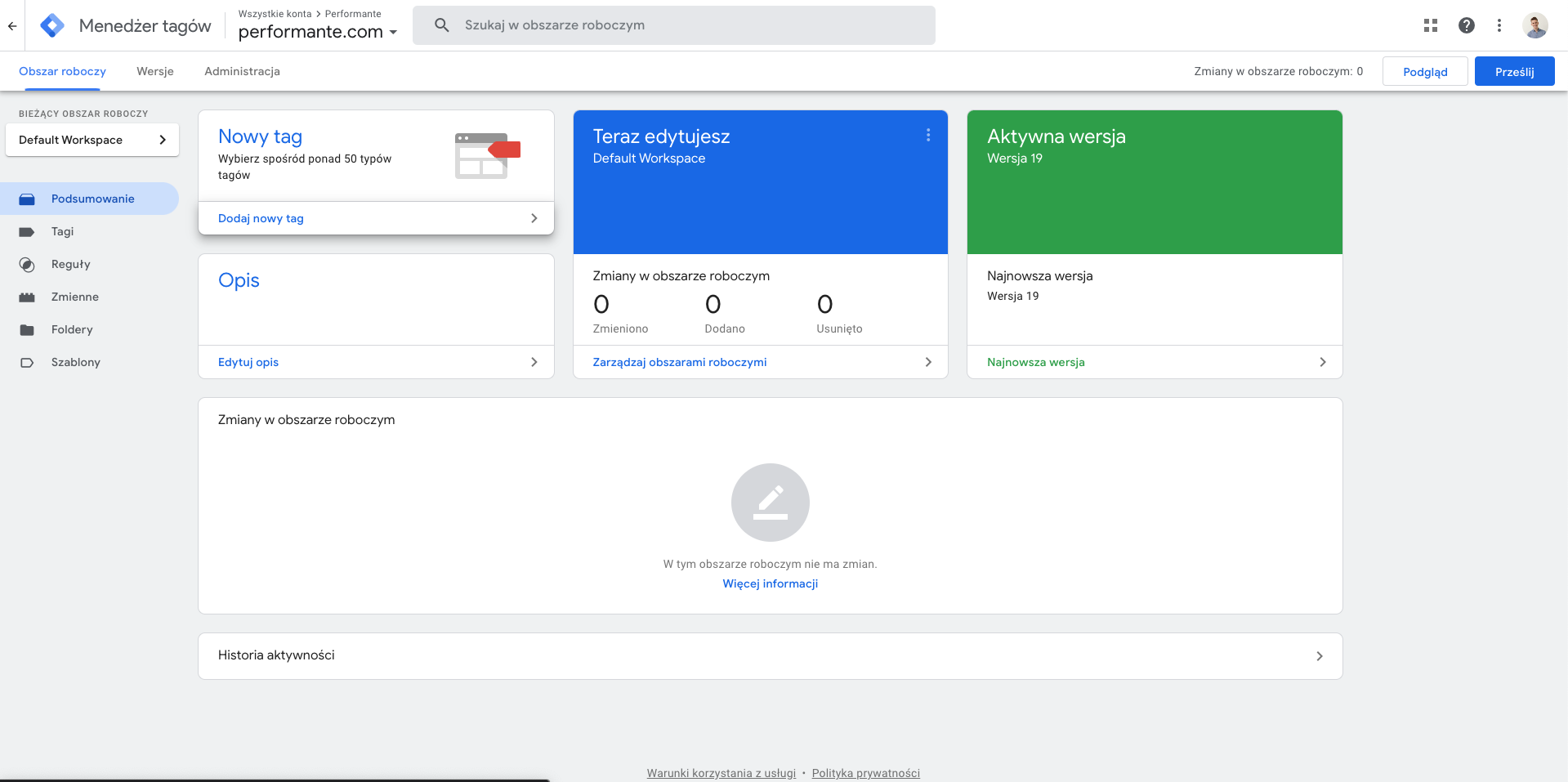Click the chevron beside Dodaj nowy tag
This screenshot has height=782, width=1568.
tap(534, 218)
